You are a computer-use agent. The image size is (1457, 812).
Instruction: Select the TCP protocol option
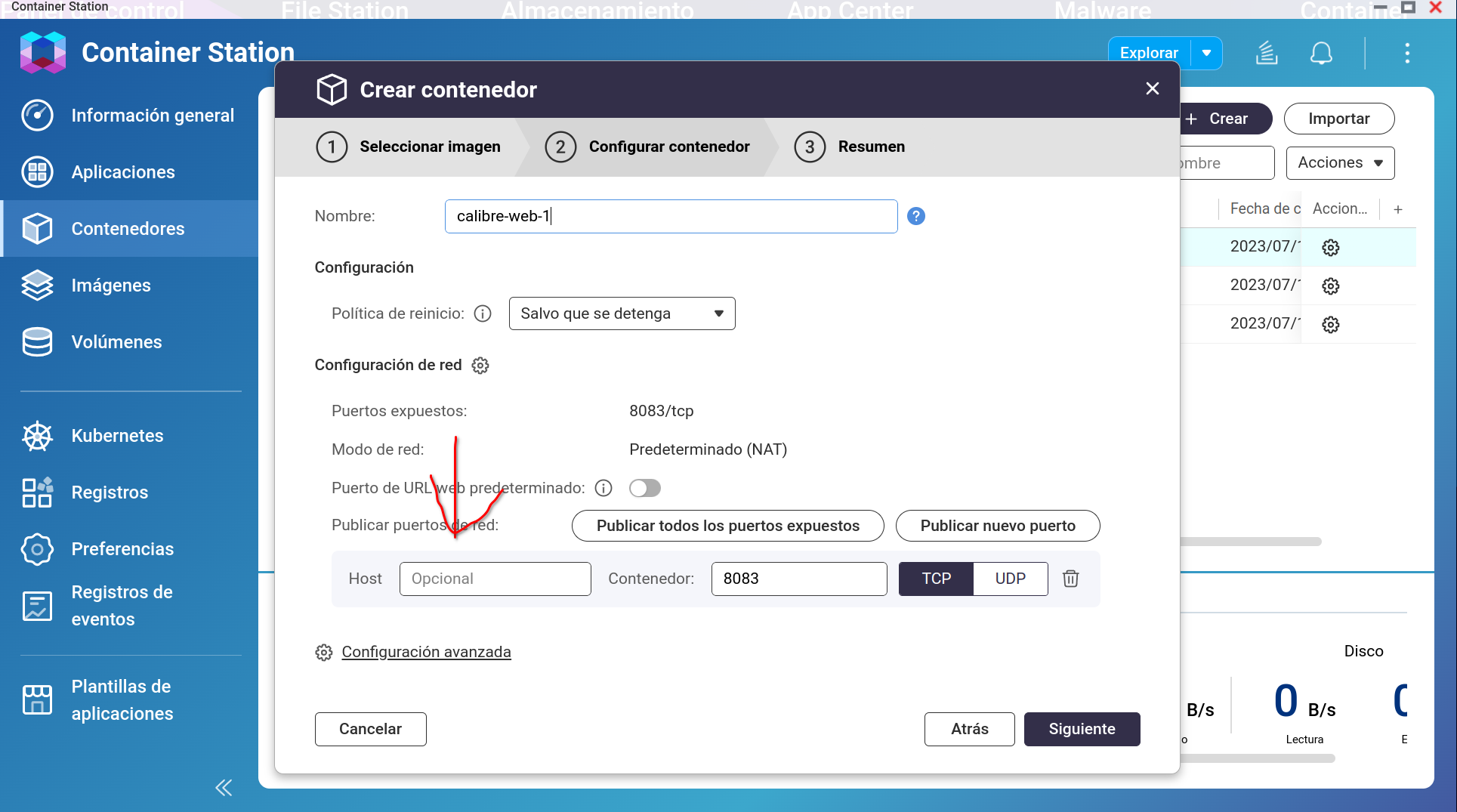pyautogui.click(x=936, y=579)
